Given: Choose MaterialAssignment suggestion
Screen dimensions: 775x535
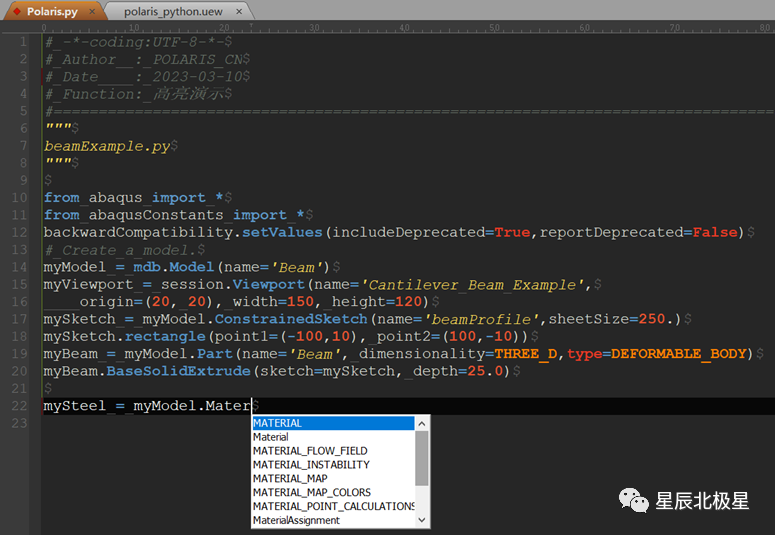Looking at the screenshot, I should pyautogui.click(x=333, y=520).
